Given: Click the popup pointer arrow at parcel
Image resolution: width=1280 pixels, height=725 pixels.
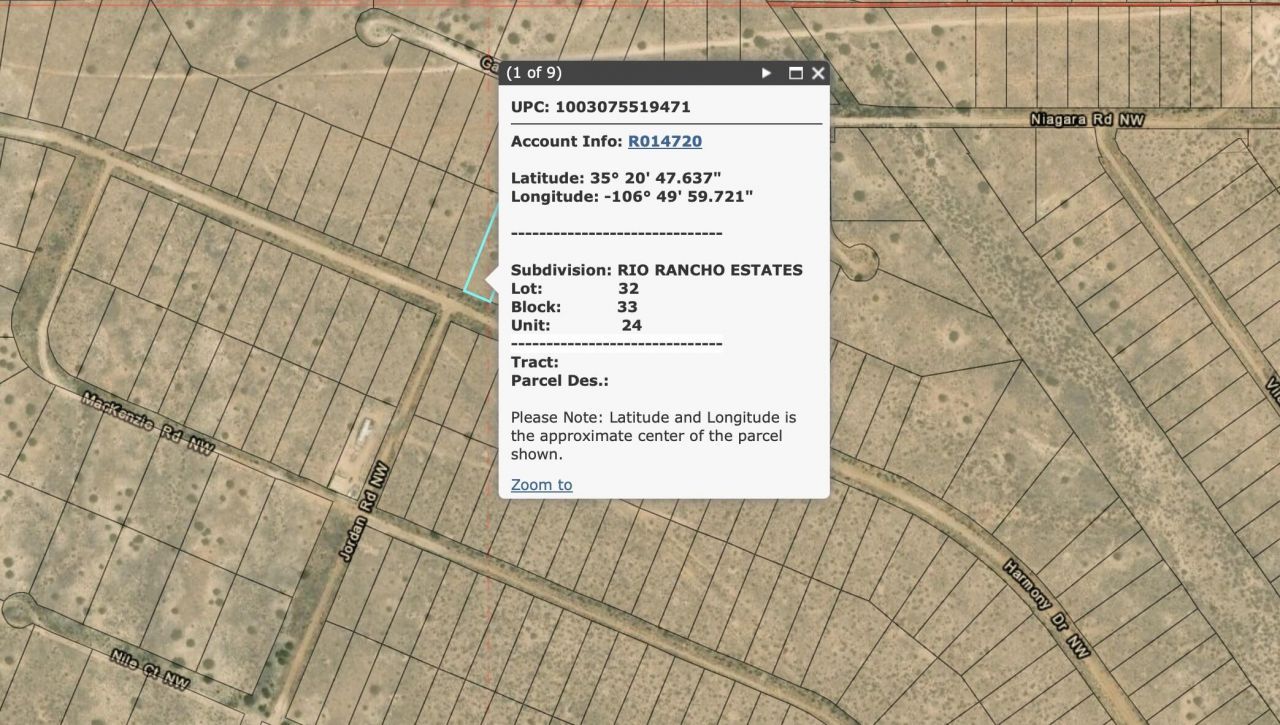Looking at the screenshot, I should [x=491, y=281].
